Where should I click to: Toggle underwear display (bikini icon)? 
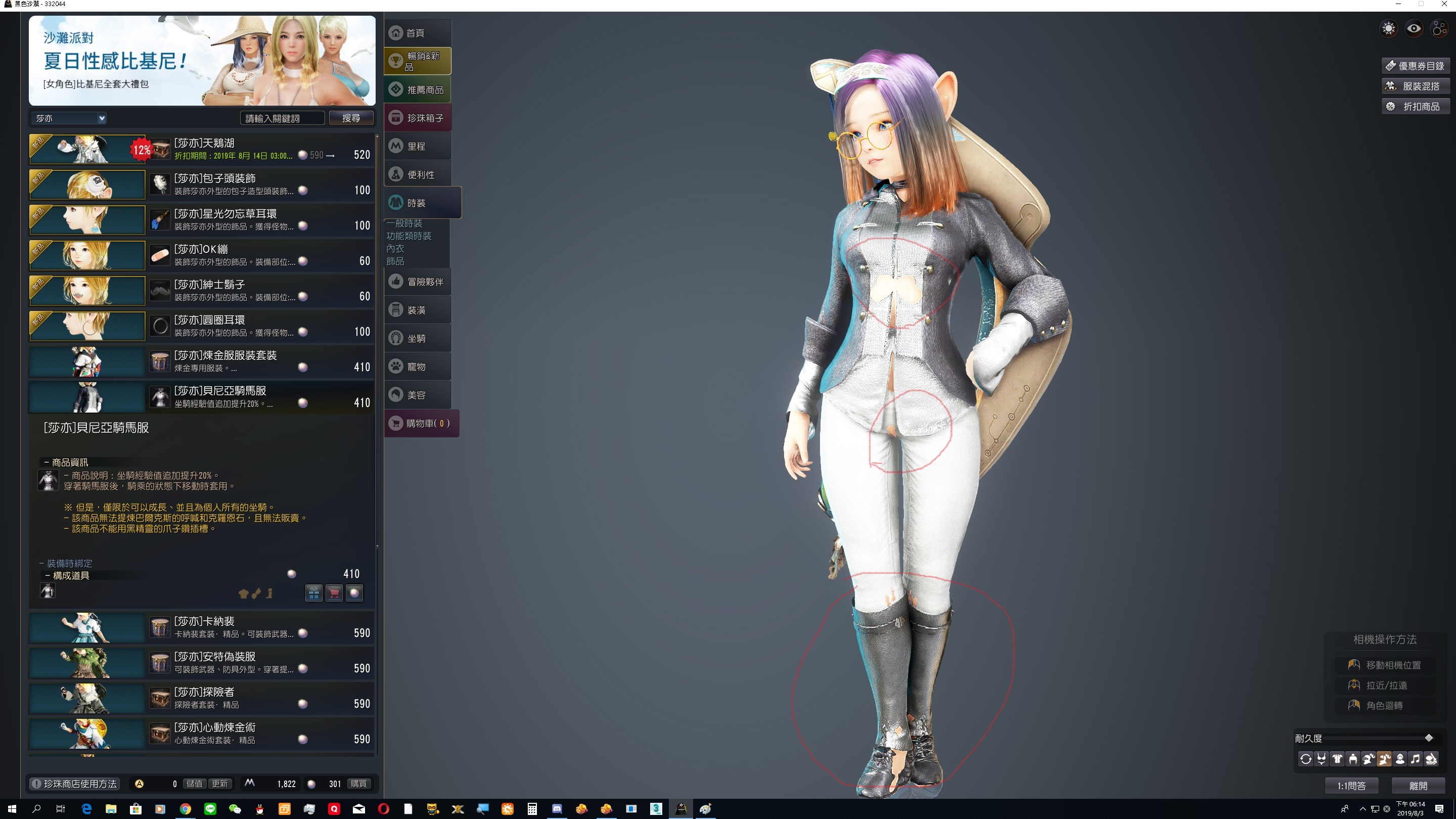pos(1322,759)
